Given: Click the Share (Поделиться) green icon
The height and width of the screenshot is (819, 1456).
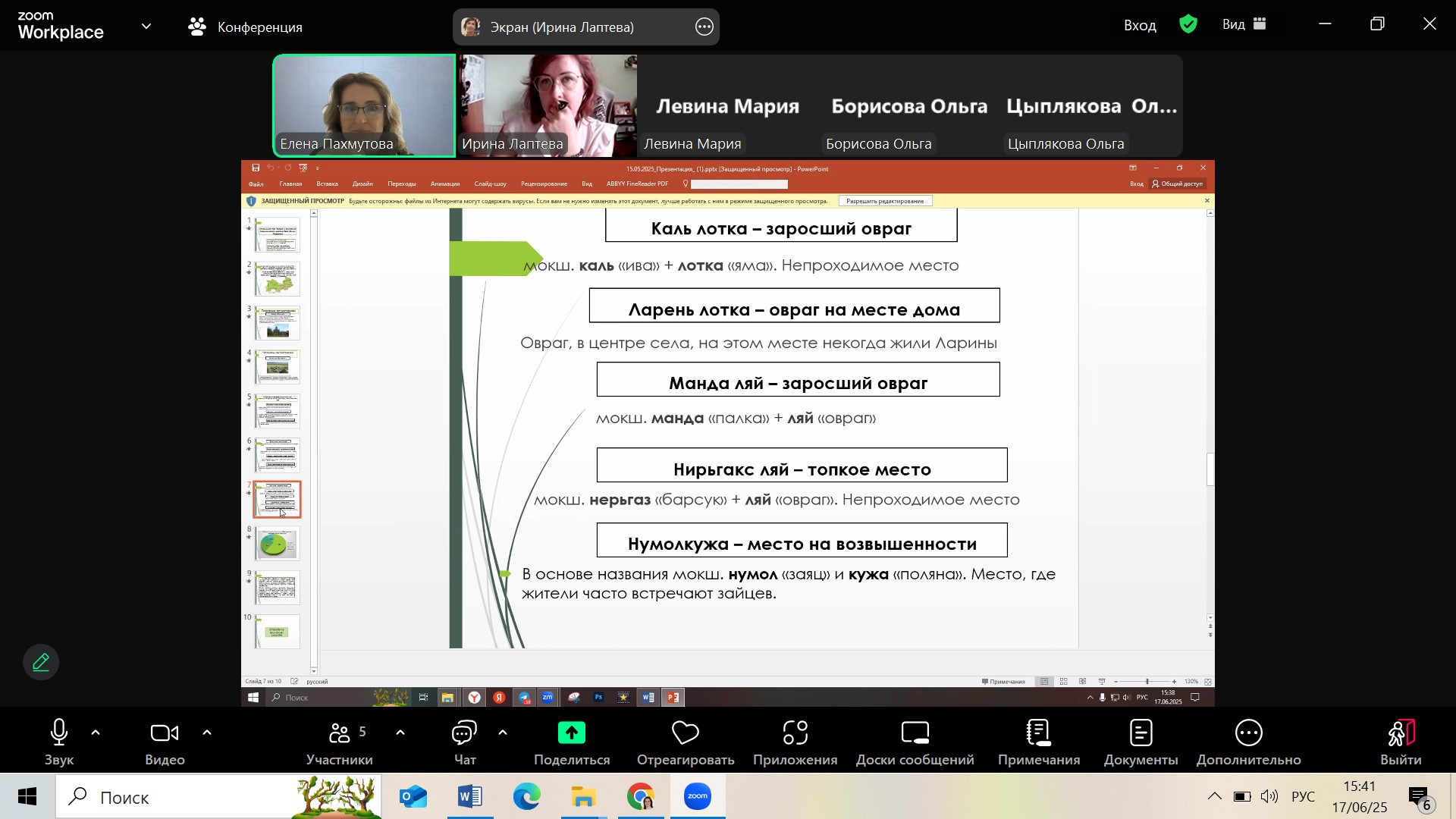Looking at the screenshot, I should tap(571, 733).
